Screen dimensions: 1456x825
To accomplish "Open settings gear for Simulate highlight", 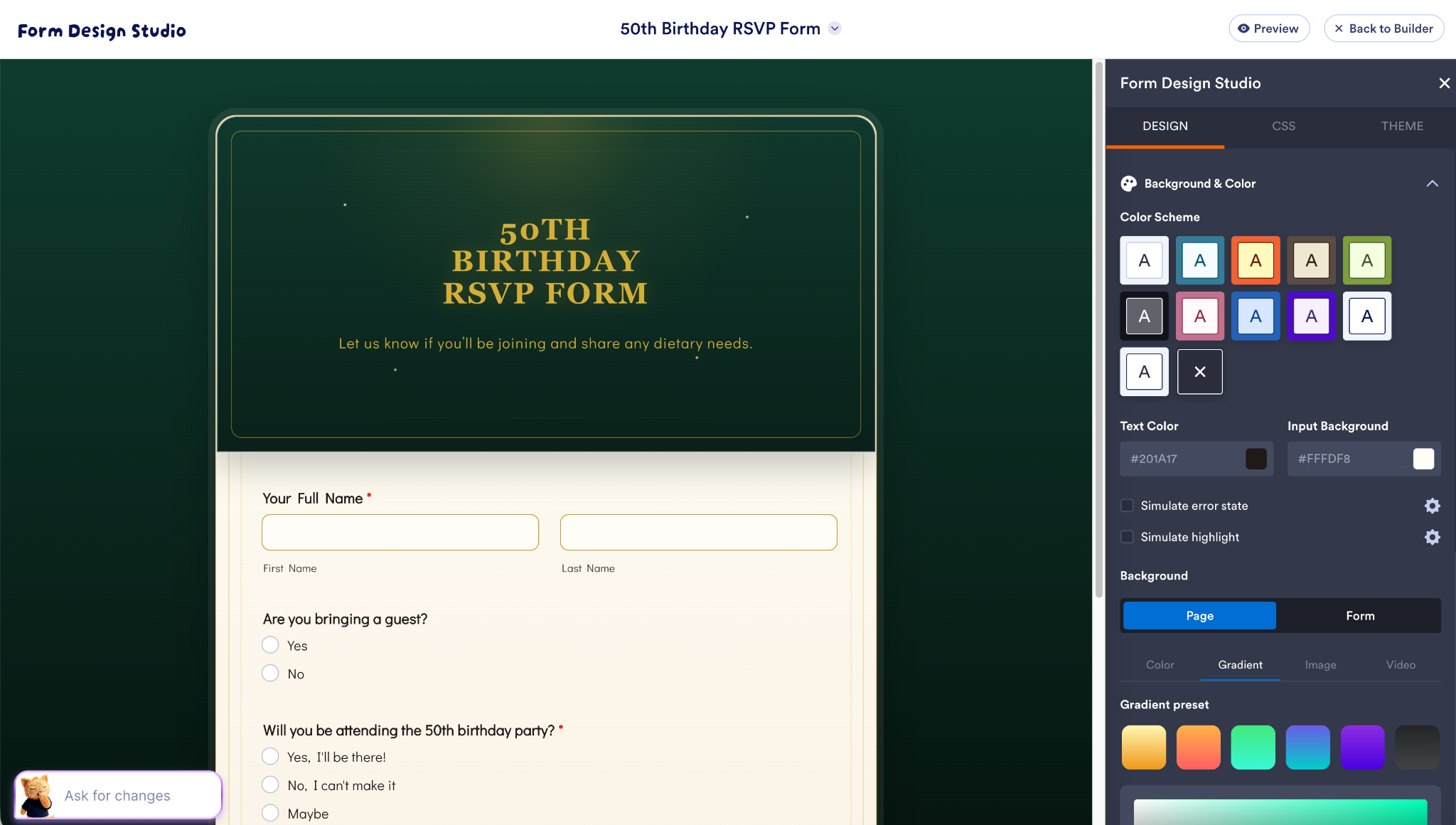I will pos(1432,537).
